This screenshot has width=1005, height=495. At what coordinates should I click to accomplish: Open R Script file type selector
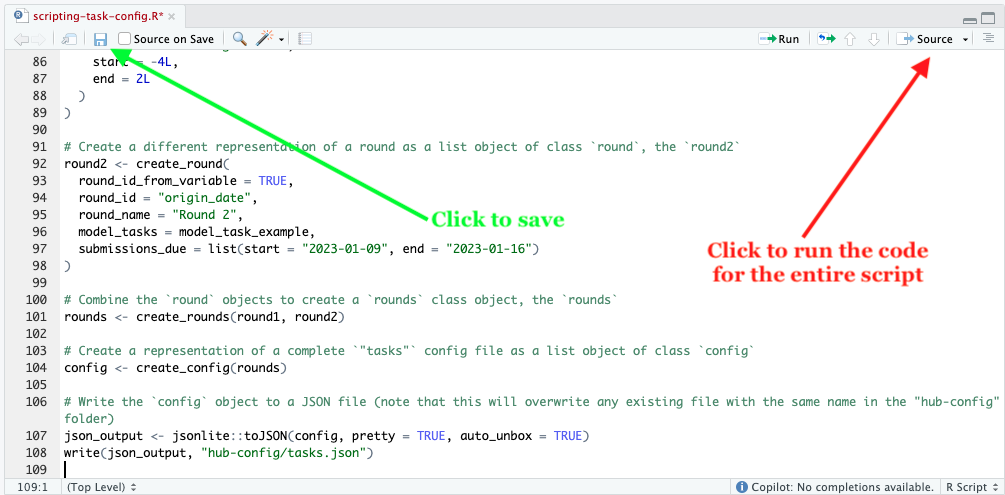972,487
